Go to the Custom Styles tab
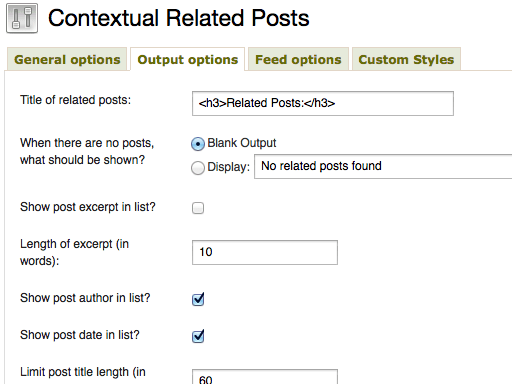Screen dimensions: 512x384 click(406, 59)
